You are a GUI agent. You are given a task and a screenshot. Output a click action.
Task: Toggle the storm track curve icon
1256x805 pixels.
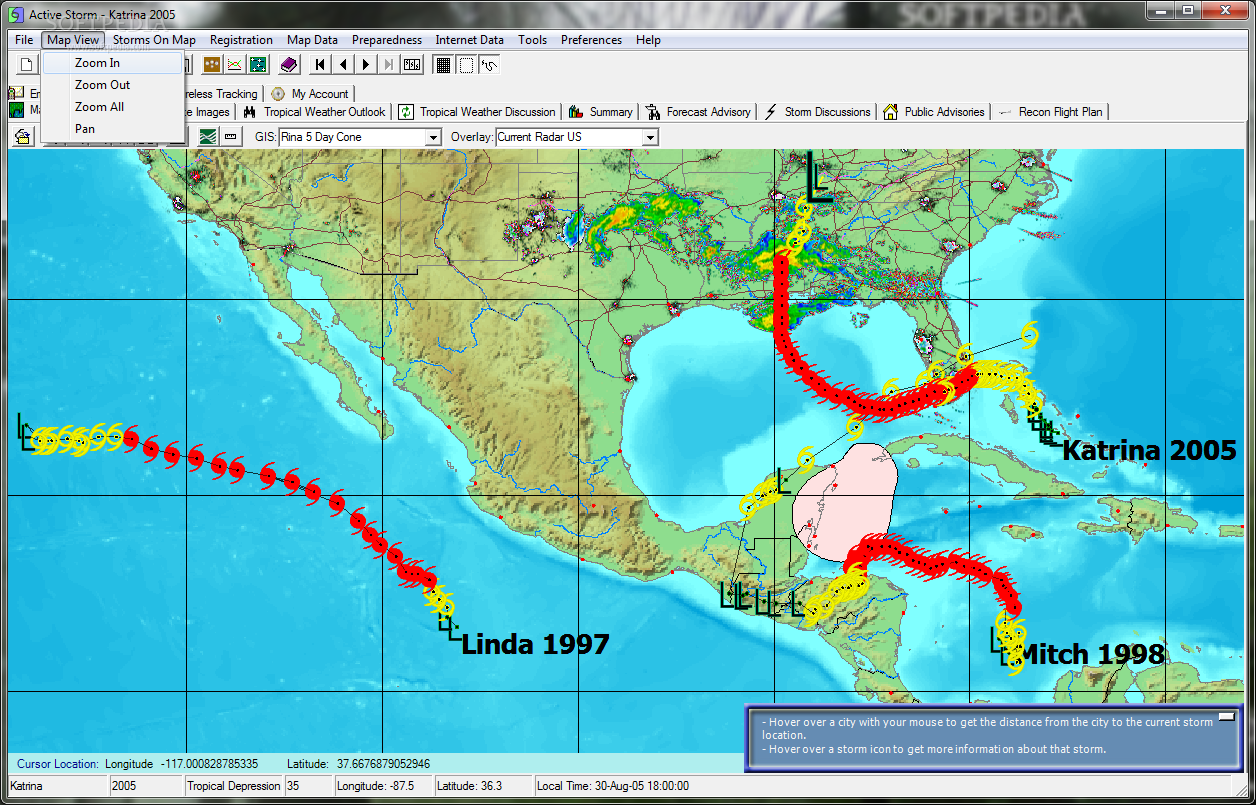point(490,65)
